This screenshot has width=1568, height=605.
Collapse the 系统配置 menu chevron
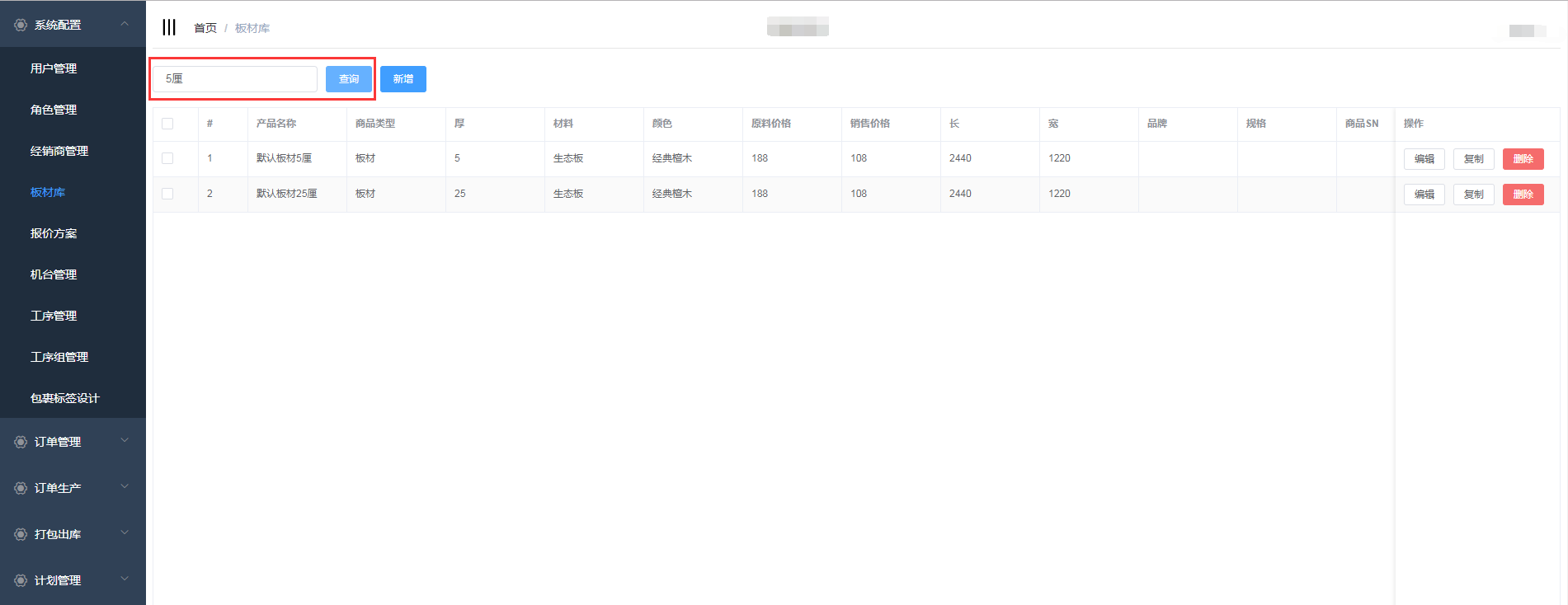click(x=125, y=24)
